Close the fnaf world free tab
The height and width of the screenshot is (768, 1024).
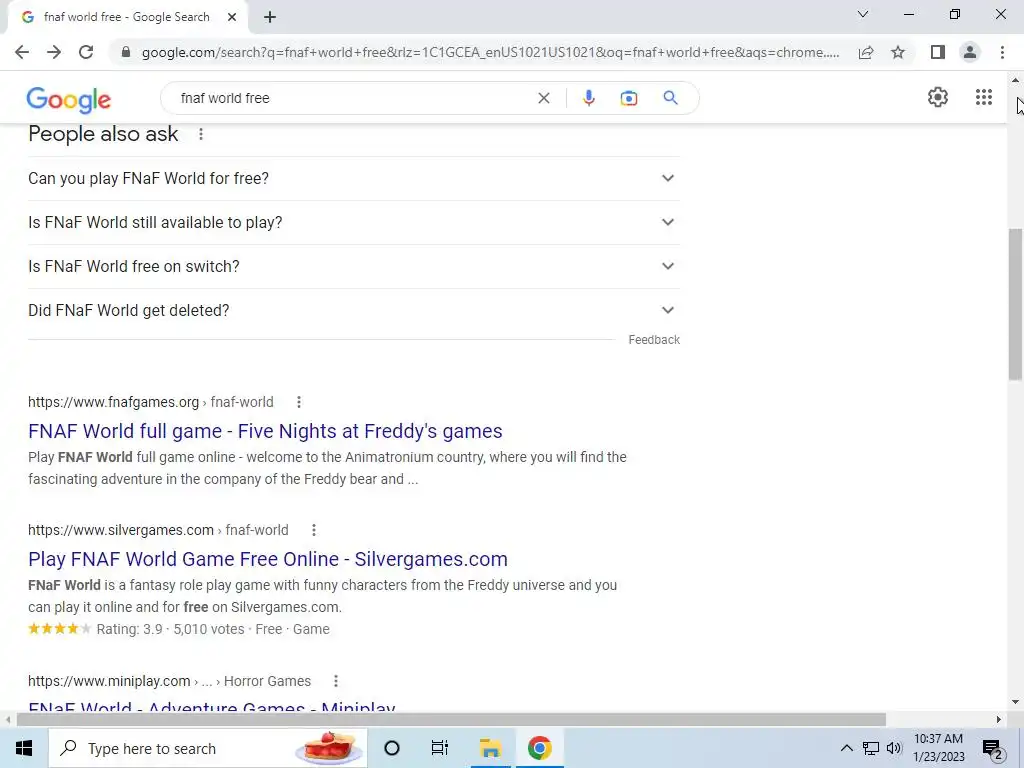(x=232, y=17)
